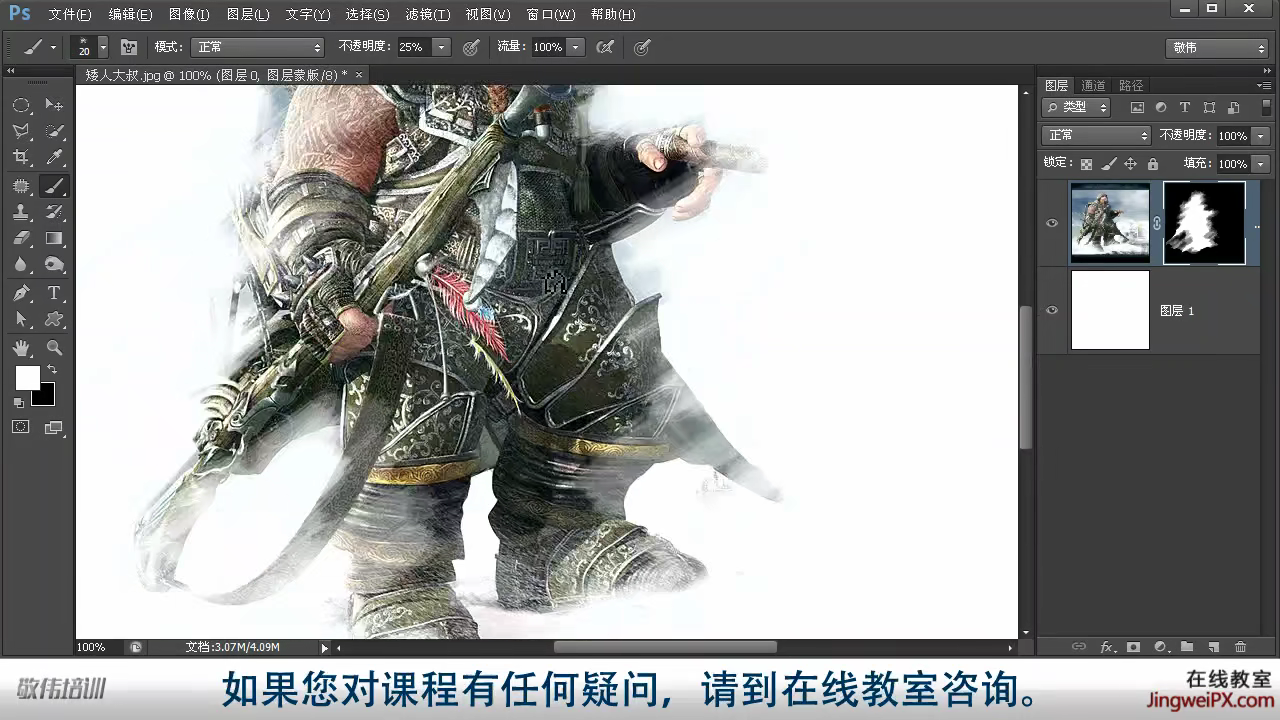Select the Zoom tool
Viewport: 1280px width, 720px height.
54,348
